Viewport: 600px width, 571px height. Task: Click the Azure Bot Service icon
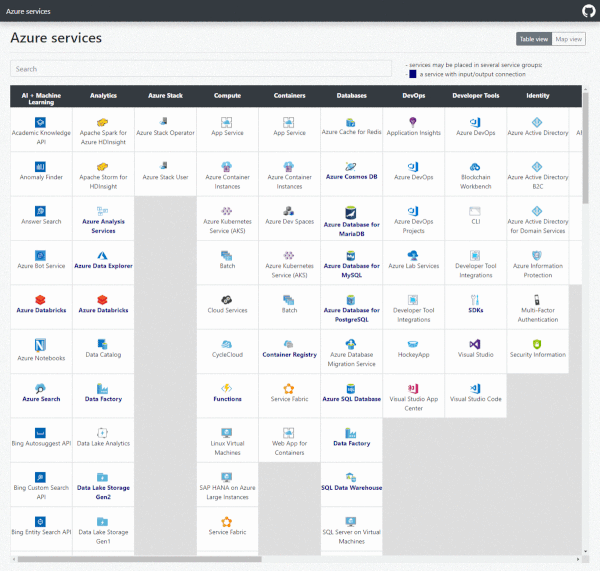[40, 255]
